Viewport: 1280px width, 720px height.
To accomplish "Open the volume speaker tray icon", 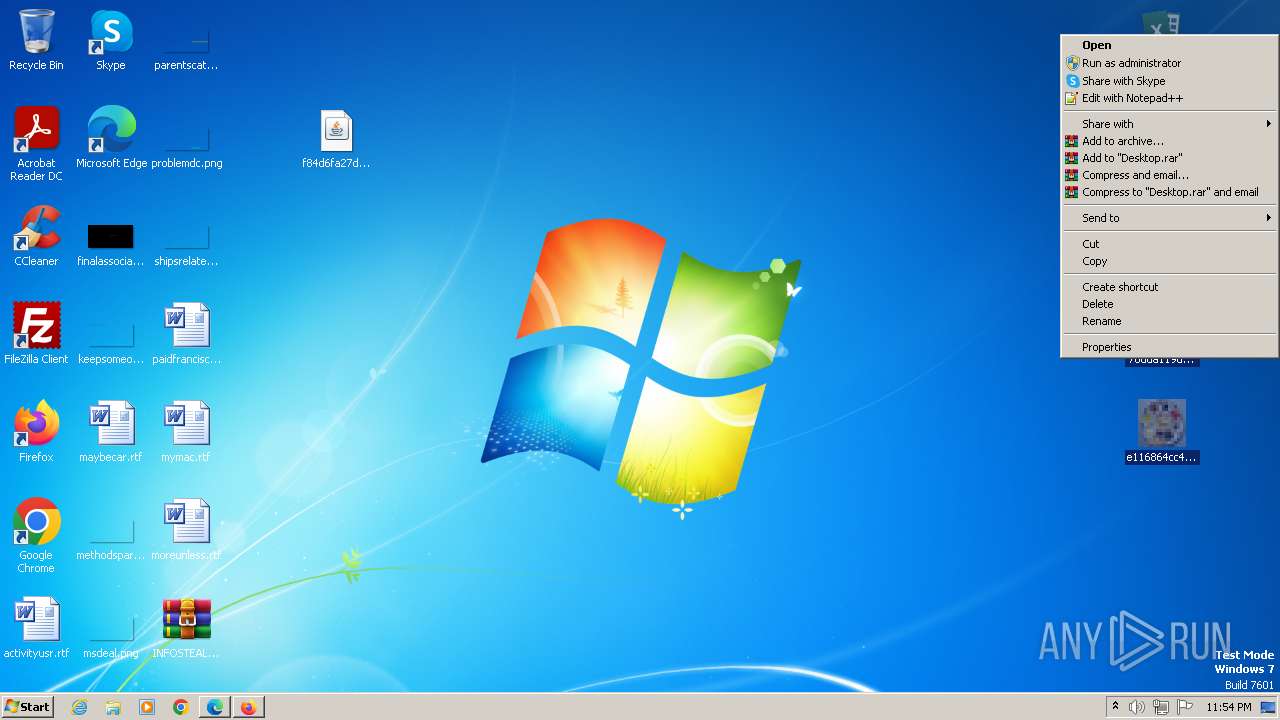I will pos(1137,707).
